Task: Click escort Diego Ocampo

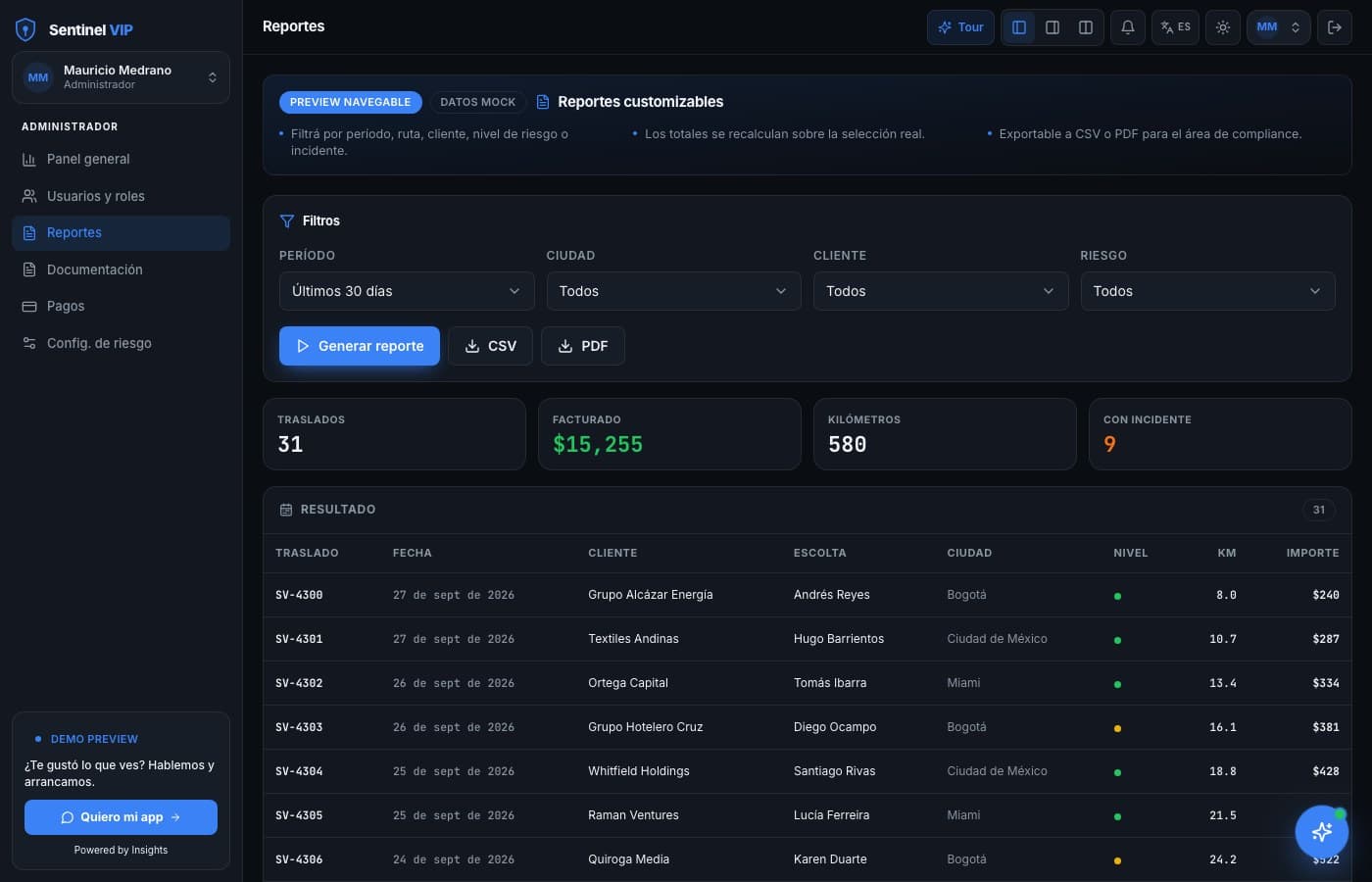Action: pyautogui.click(x=835, y=727)
